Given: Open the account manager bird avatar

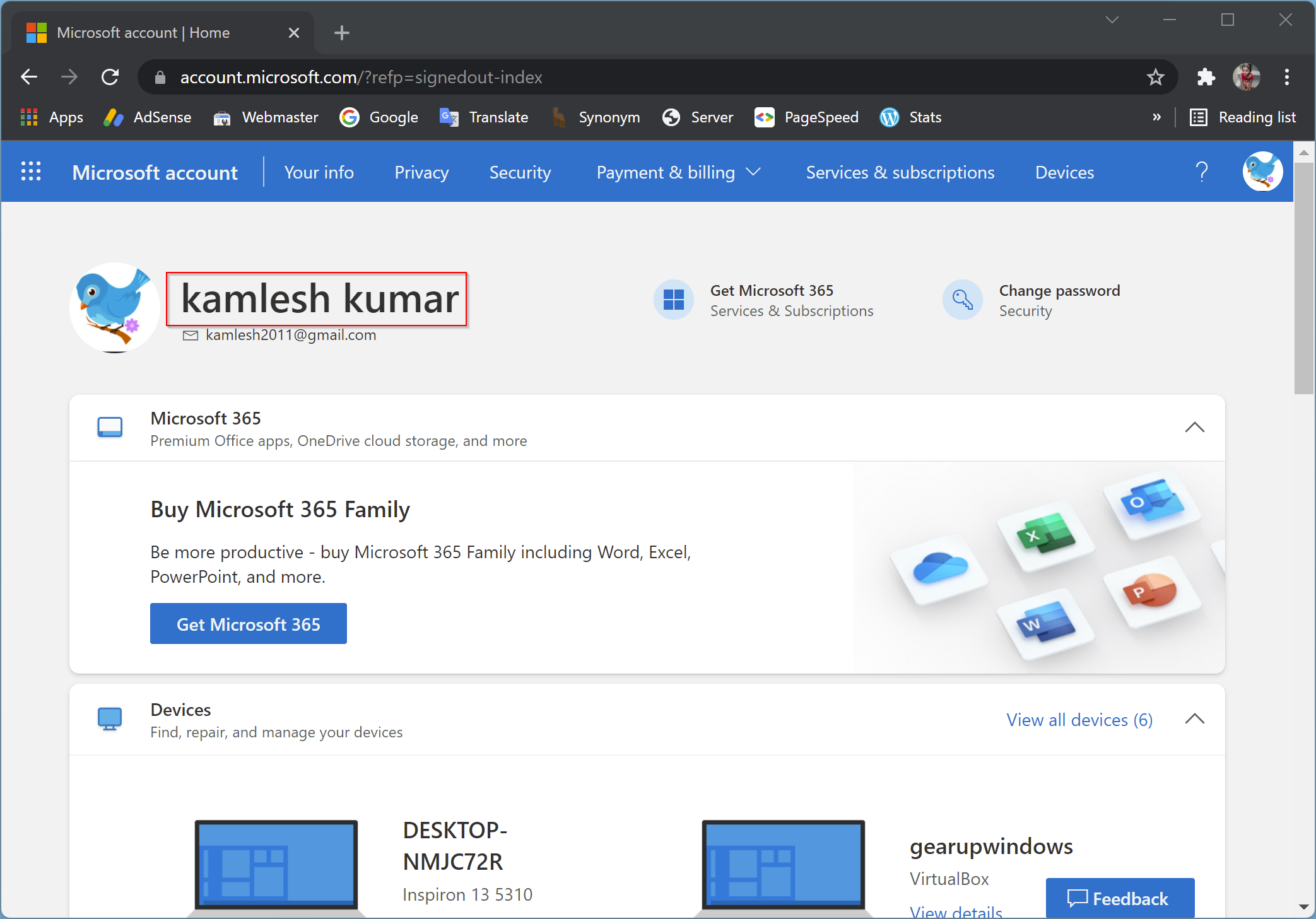Looking at the screenshot, I should point(1262,172).
